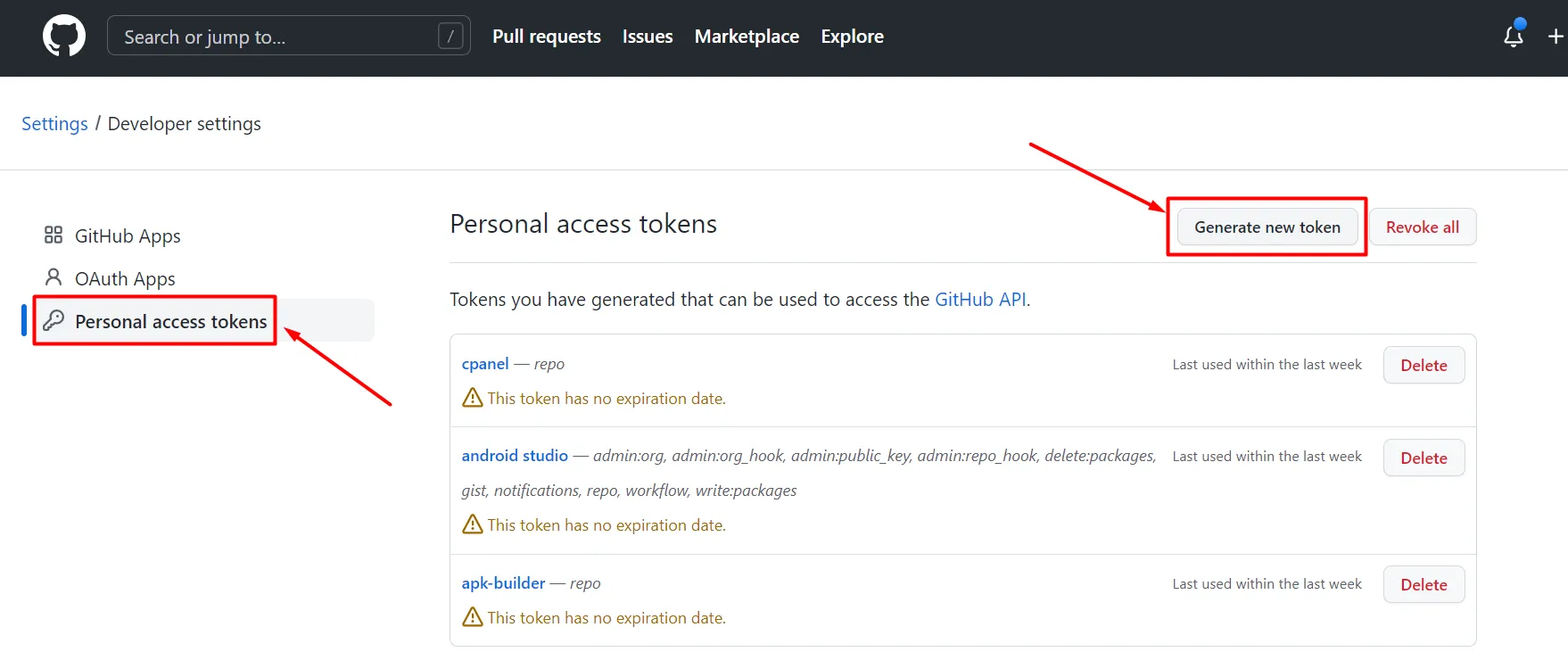Delete the cpanel token
Image resolution: width=1568 pixels, height=652 pixels.
(x=1424, y=366)
